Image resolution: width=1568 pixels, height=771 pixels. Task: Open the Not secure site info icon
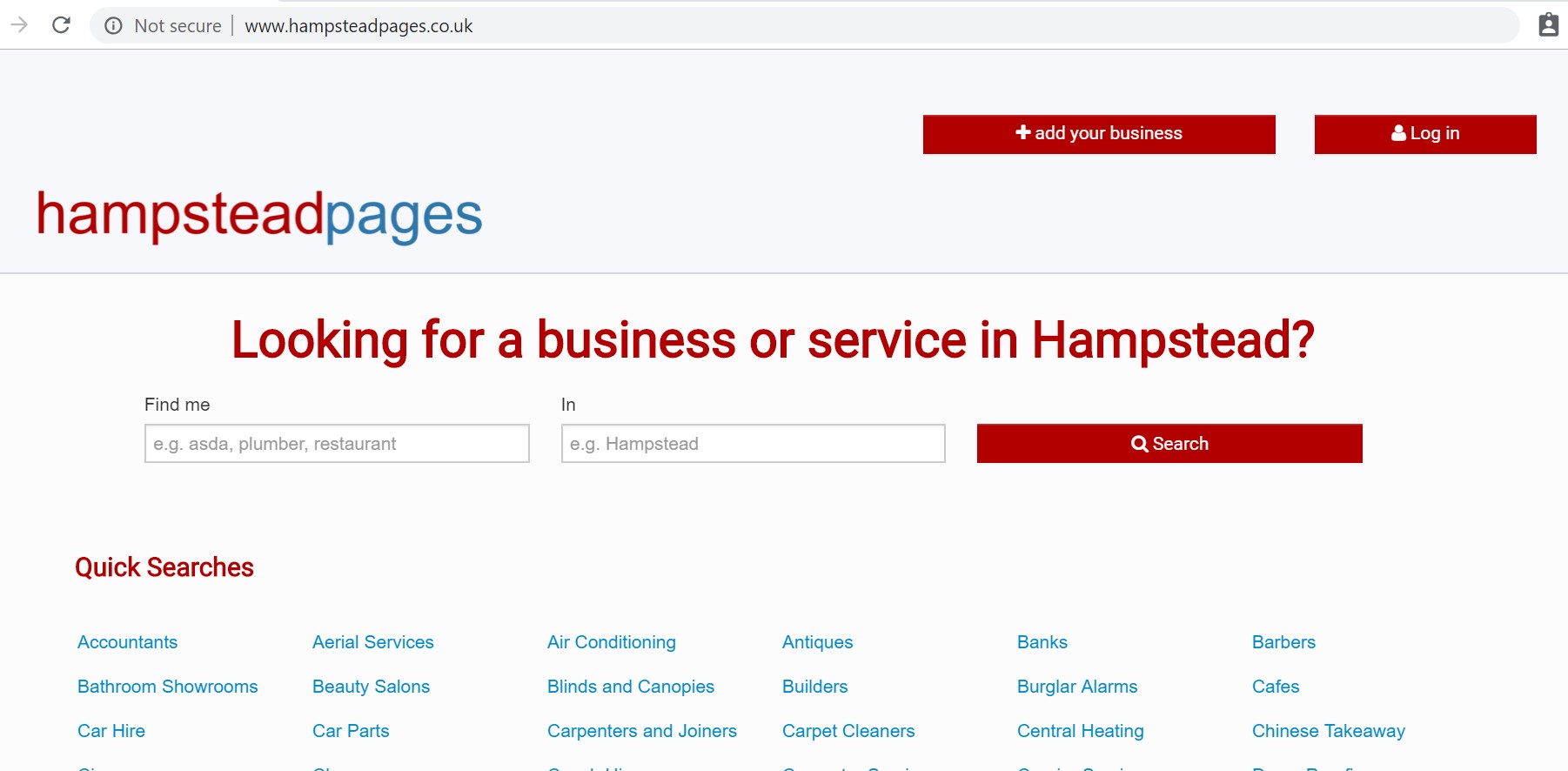113,26
